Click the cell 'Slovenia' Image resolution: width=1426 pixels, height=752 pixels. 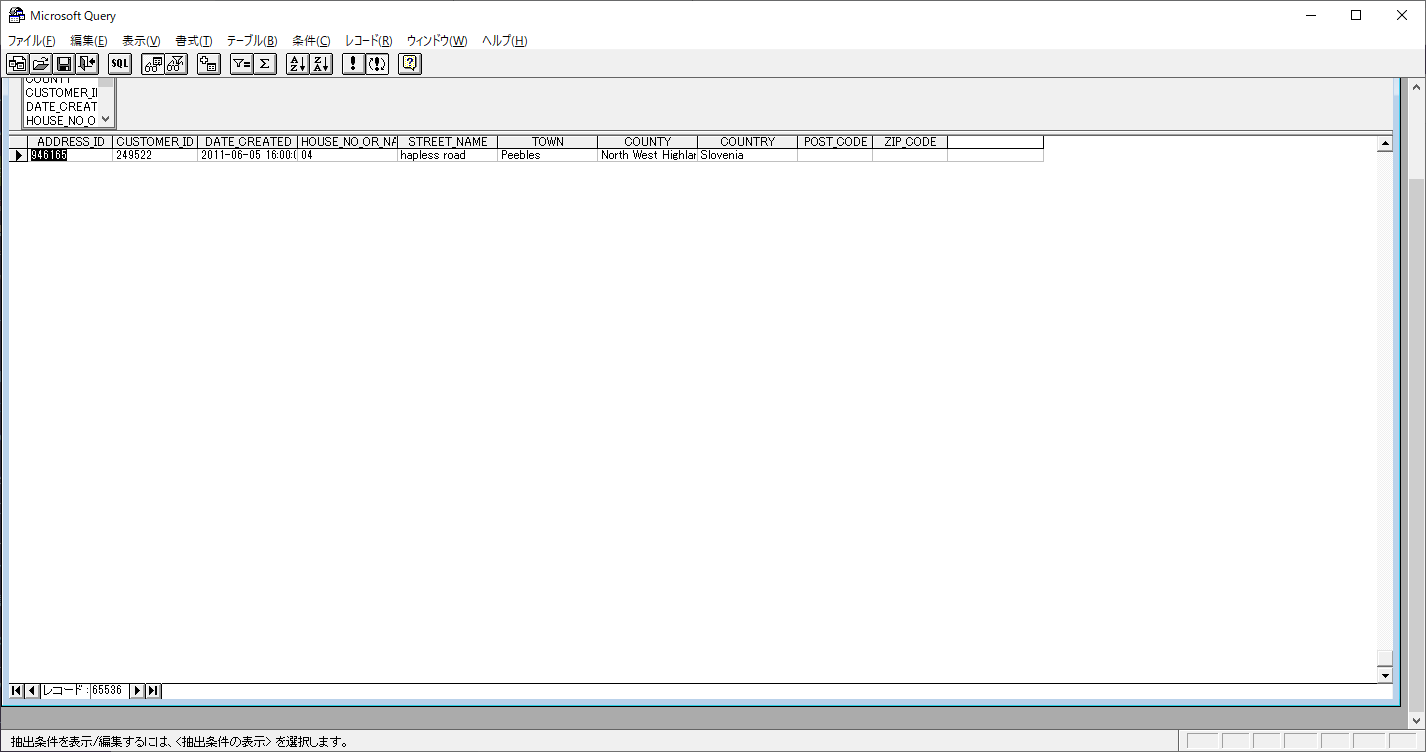(748, 155)
